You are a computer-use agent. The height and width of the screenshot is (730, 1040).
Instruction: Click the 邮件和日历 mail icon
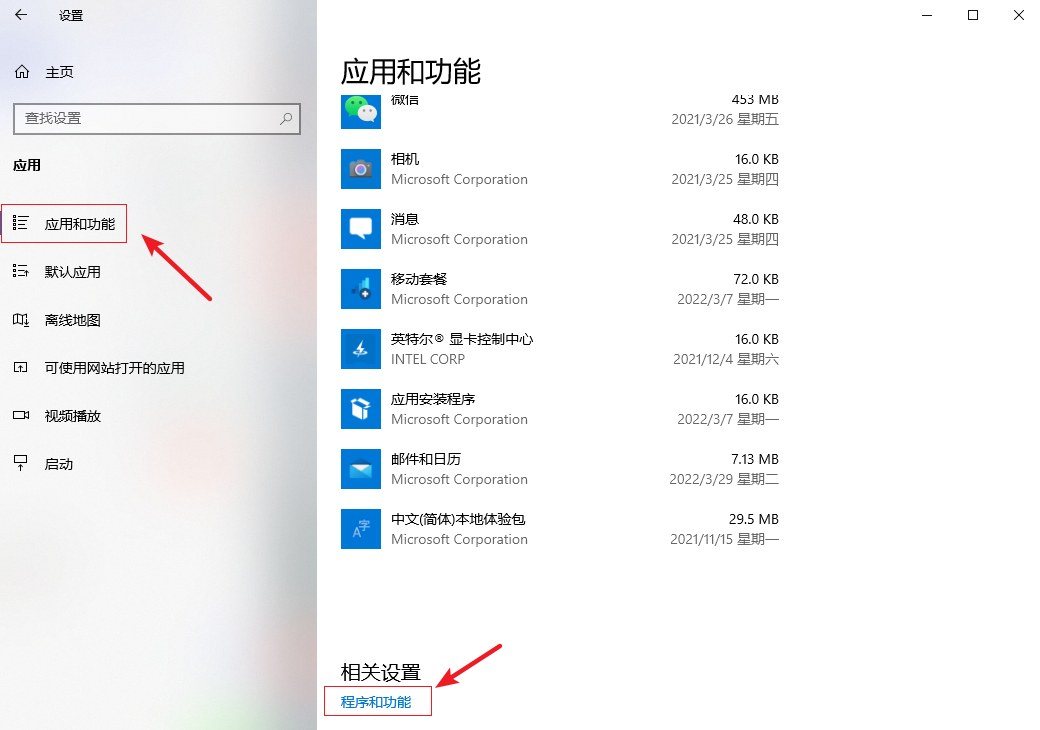(360, 469)
